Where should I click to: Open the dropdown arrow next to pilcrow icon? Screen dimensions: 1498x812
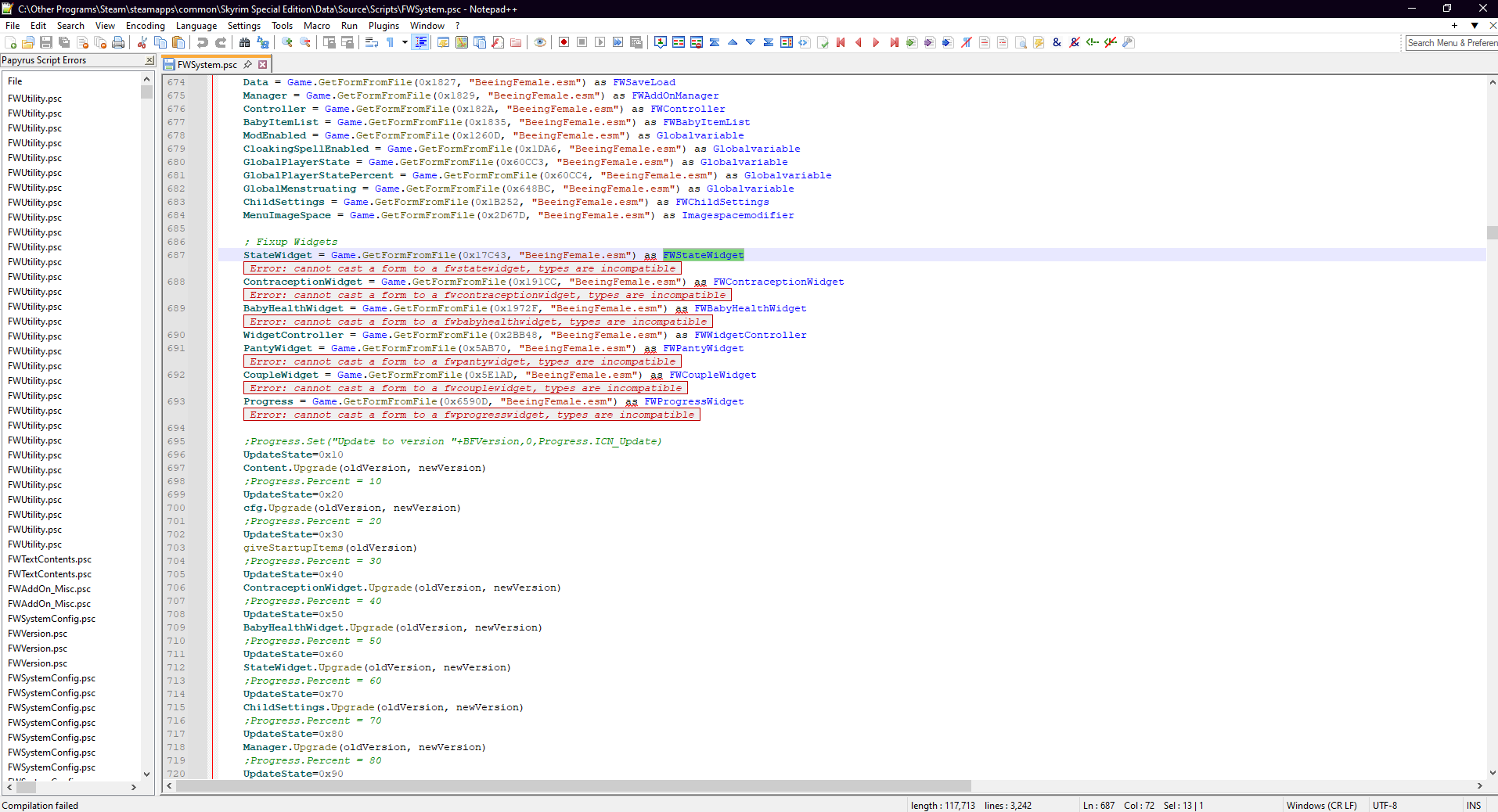[x=405, y=42]
